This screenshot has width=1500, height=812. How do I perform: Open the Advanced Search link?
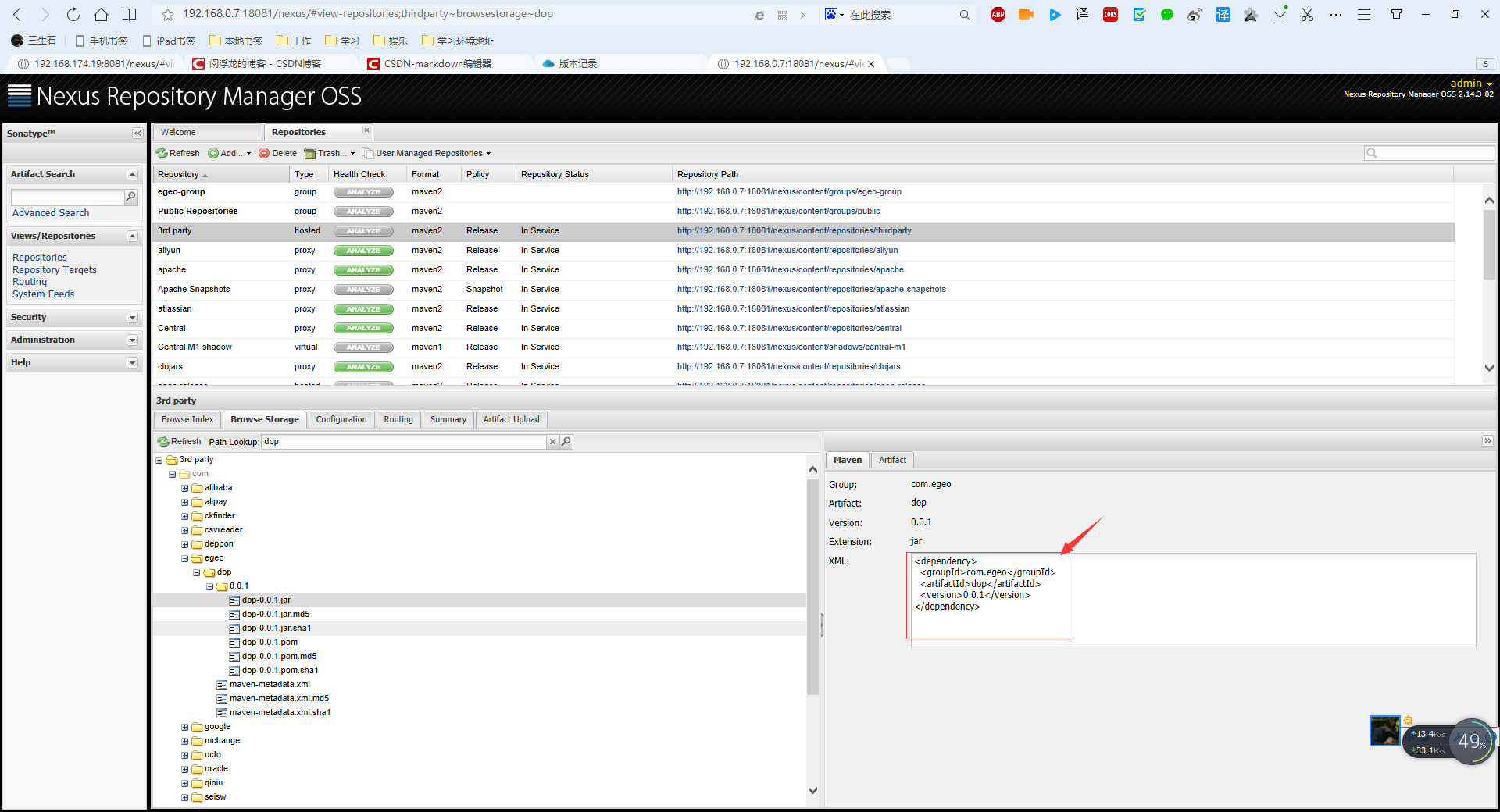pyautogui.click(x=51, y=213)
